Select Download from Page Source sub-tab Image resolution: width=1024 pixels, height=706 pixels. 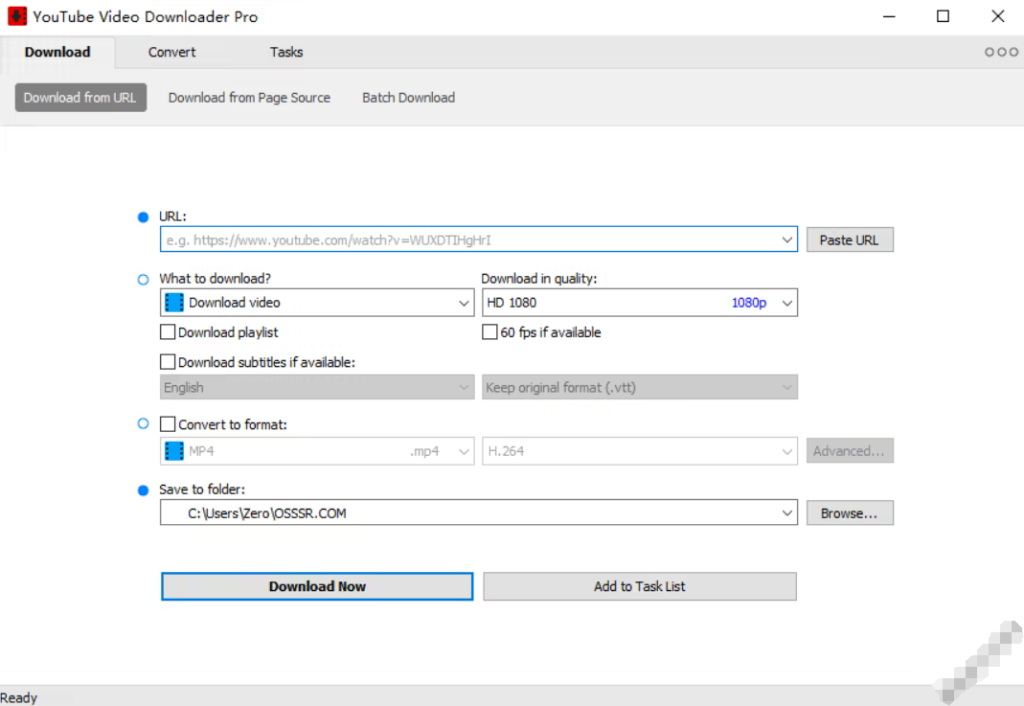point(249,97)
